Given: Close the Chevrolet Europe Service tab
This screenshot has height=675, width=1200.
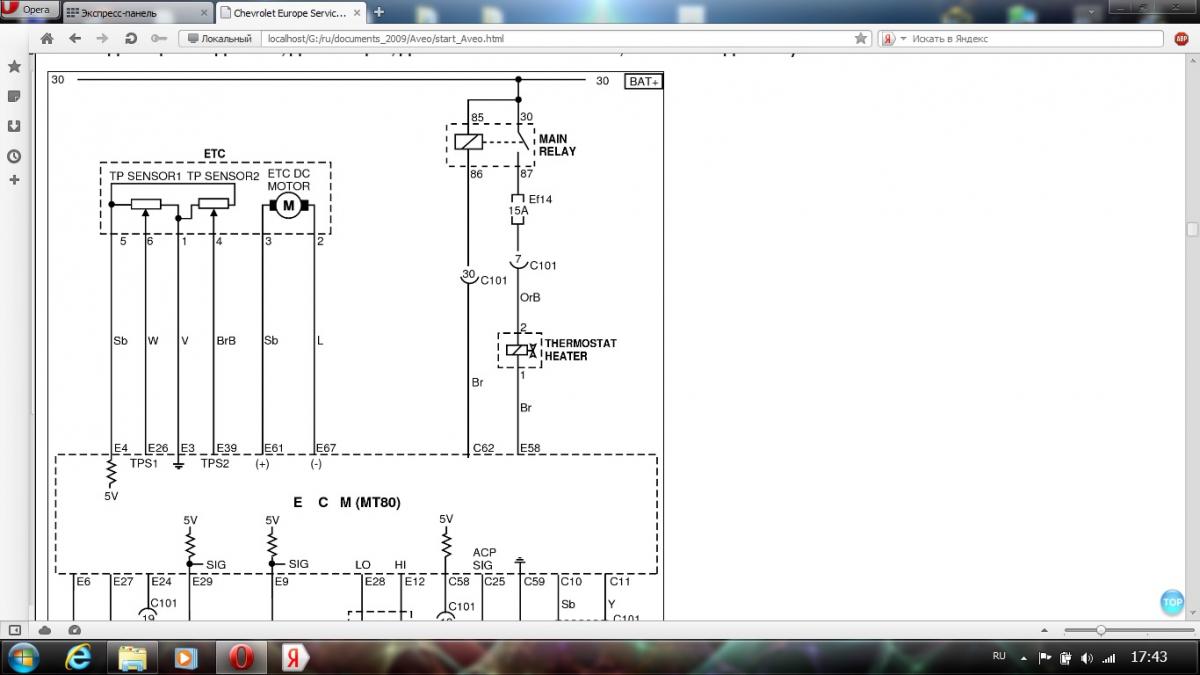Looking at the screenshot, I should click(x=356, y=13).
